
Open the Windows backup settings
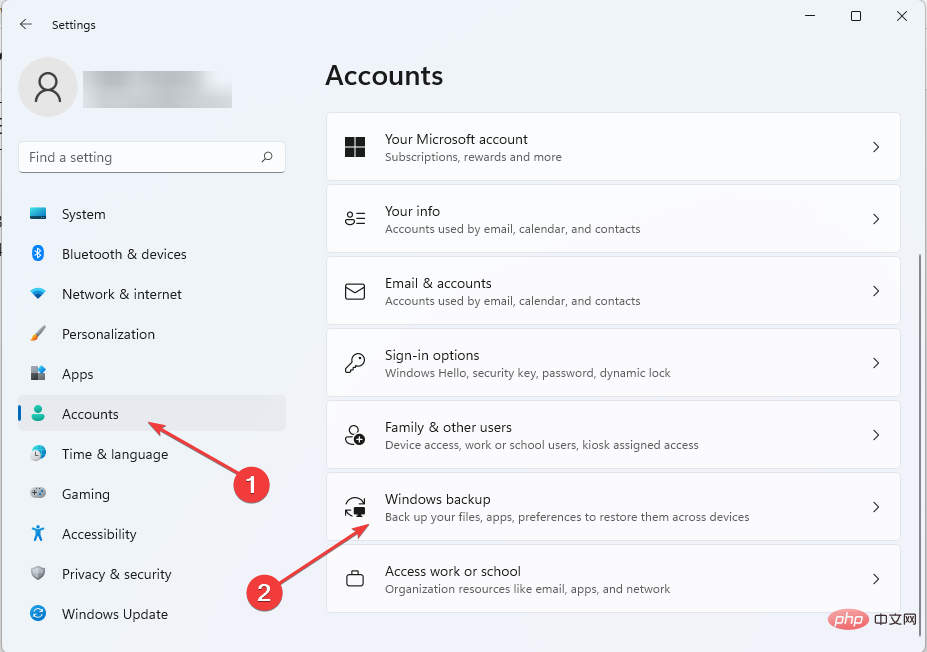(613, 507)
